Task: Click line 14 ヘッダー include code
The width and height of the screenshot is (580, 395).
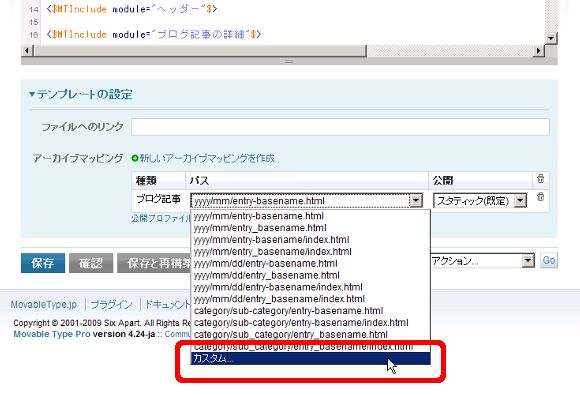Action: click(x=132, y=9)
